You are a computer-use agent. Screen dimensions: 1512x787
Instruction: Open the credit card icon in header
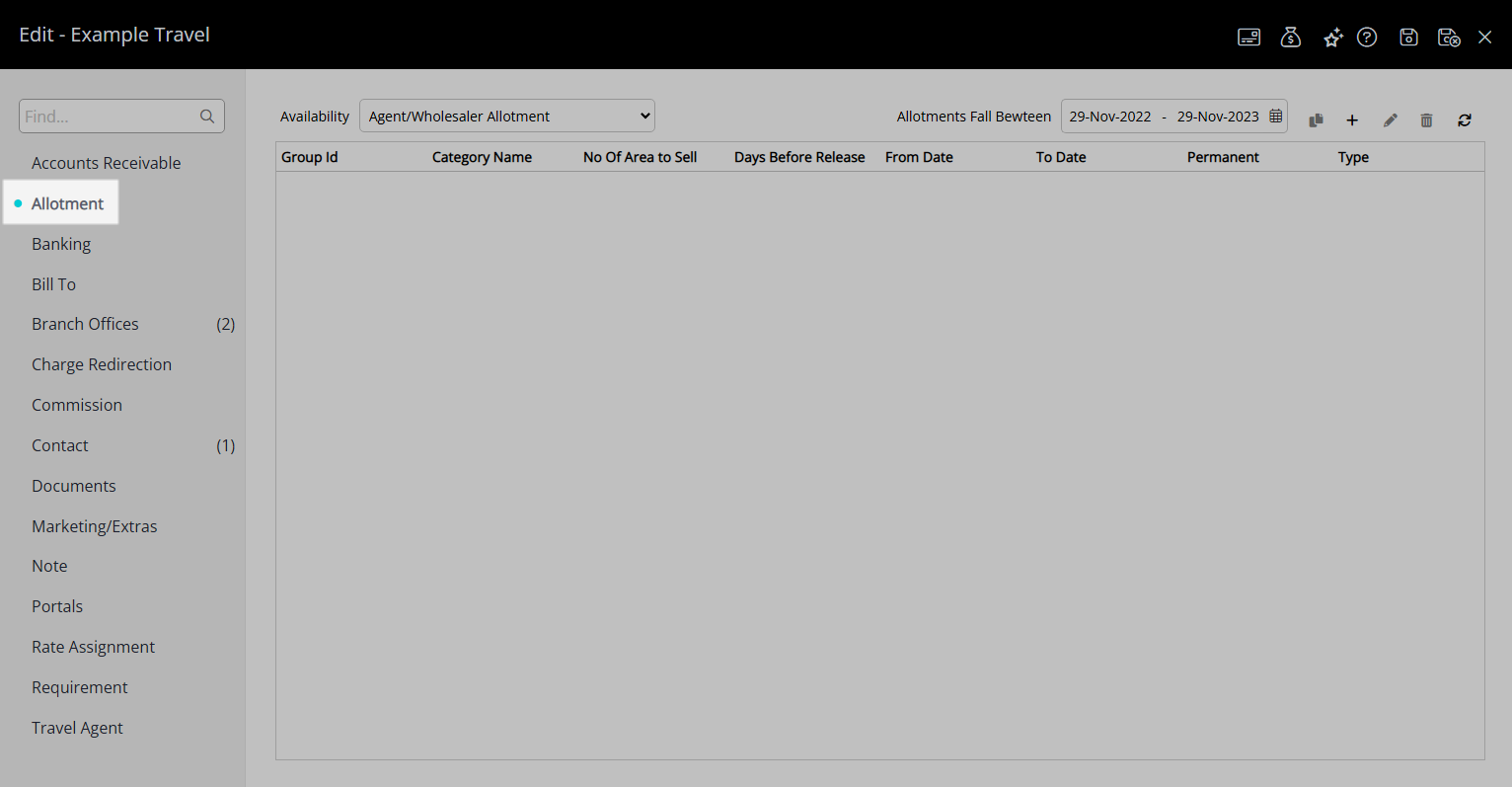(x=1248, y=38)
